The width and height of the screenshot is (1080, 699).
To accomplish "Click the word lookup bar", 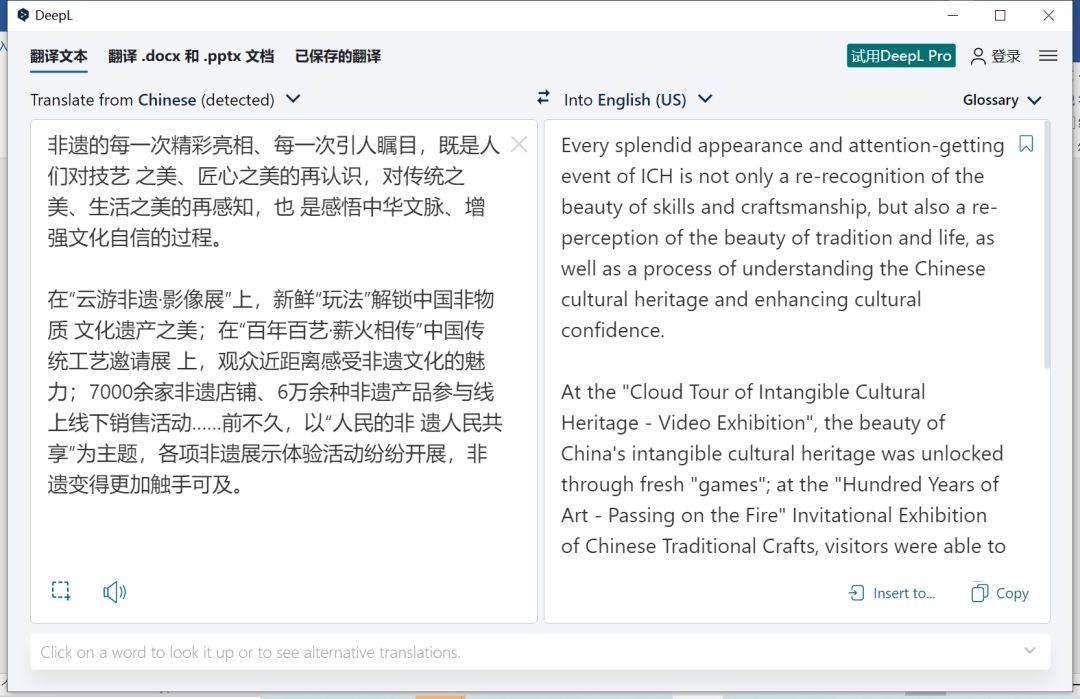I will (x=400, y=651).
